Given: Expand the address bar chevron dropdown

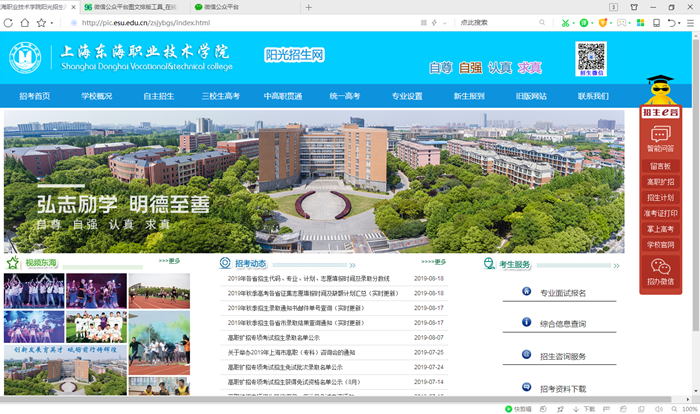Looking at the screenshot, I should (x=445, y=23).
